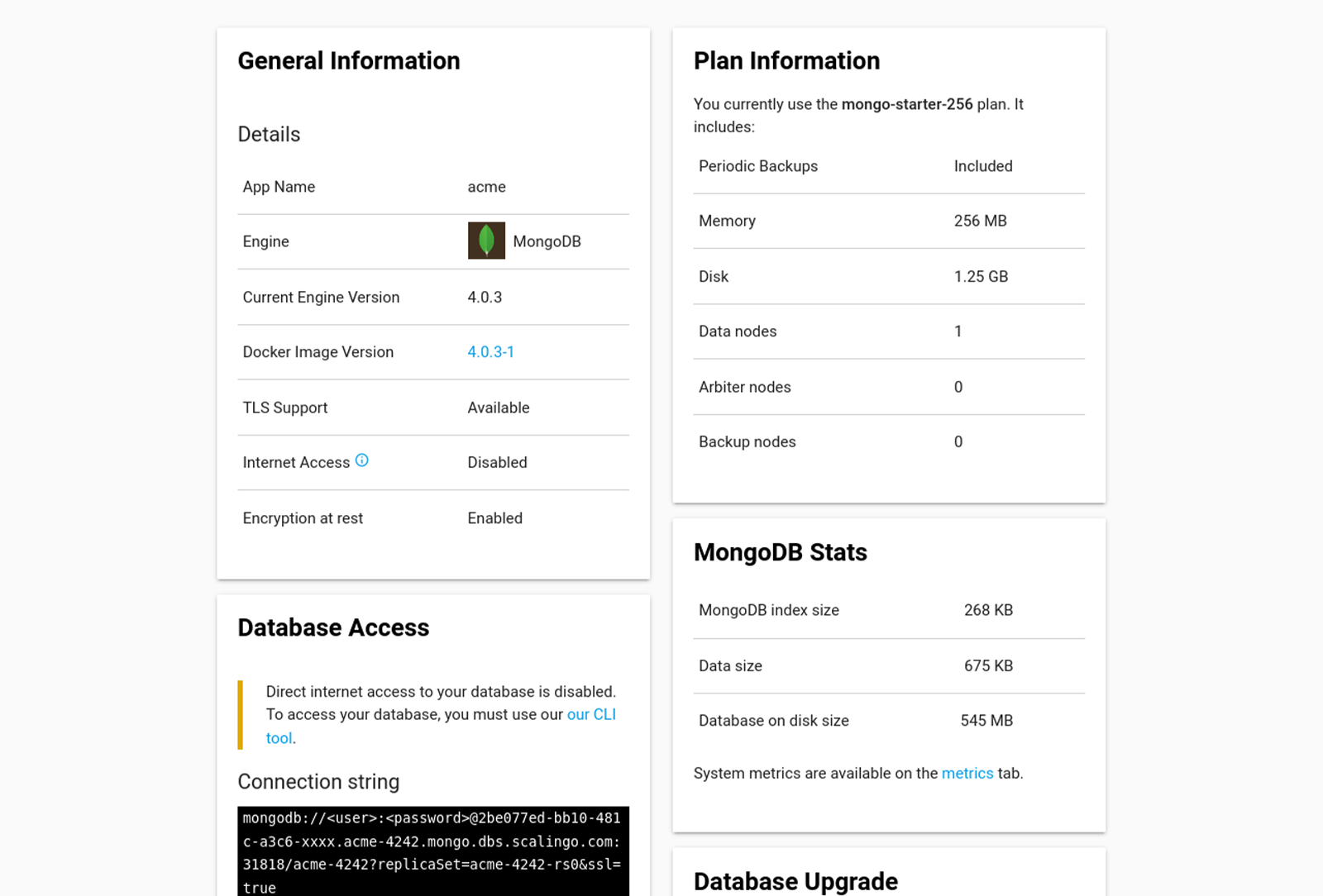Open Docker image version 4.0.3-1 link
The height and width of the screenshot is (896, 1323).
(x=490, y=352)
